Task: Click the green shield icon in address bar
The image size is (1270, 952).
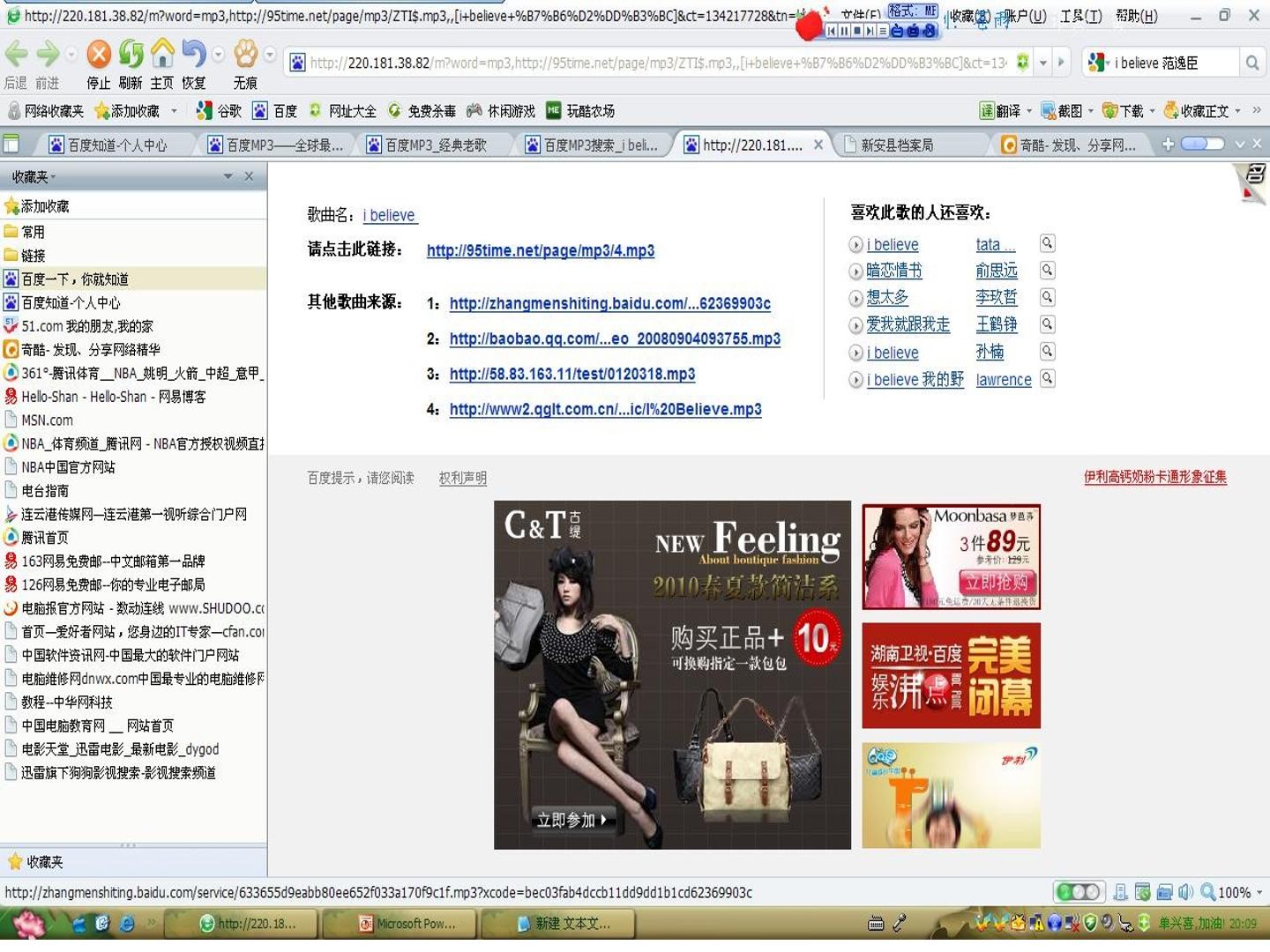Action: coord(1022,63)
